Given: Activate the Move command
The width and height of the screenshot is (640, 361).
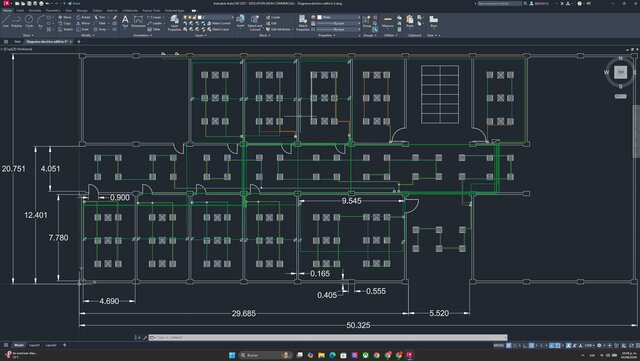Looking at the screenshot, I should click(64, 17).
